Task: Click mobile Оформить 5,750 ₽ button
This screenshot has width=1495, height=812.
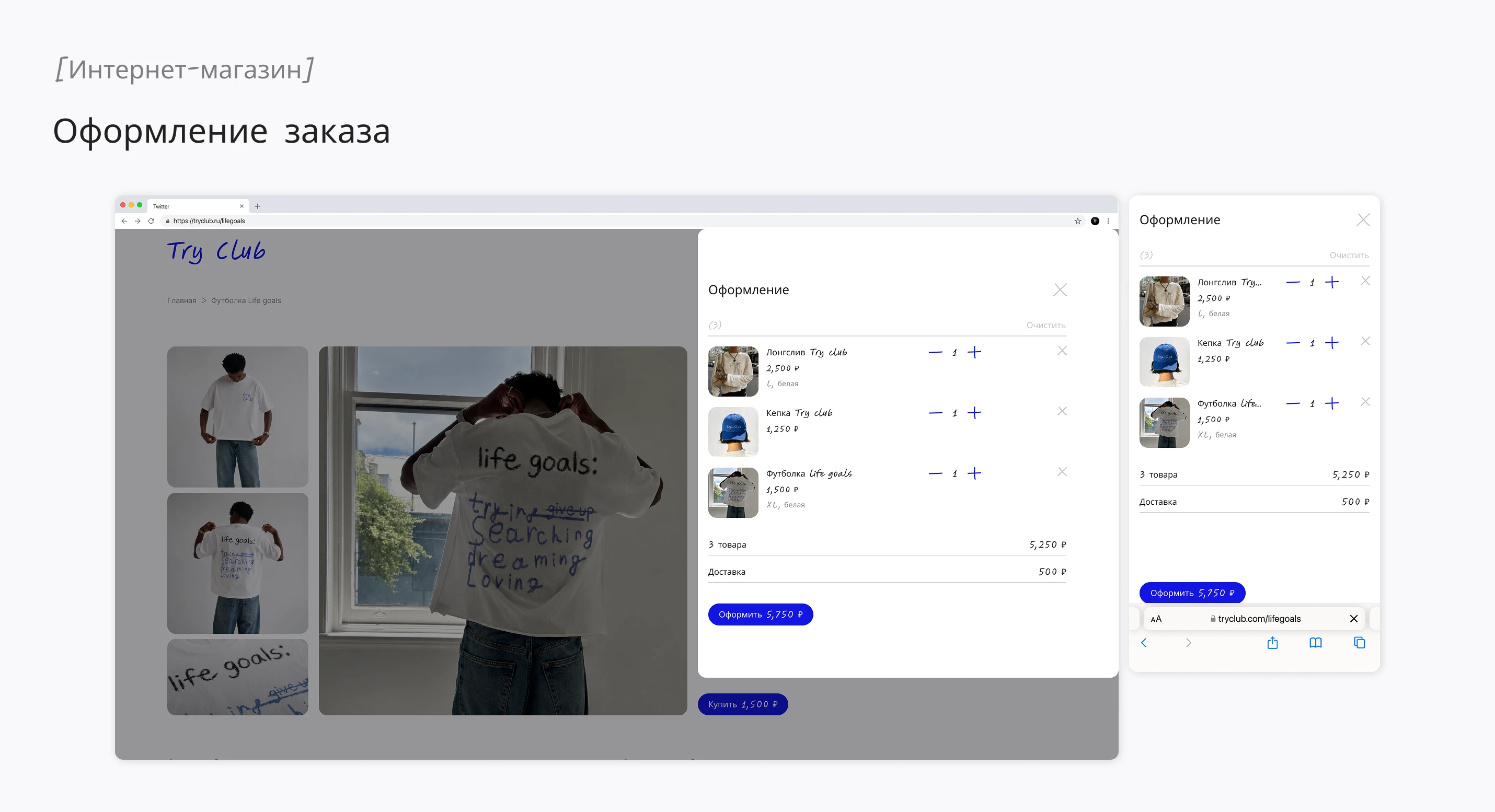Action: click(1192, 593)
